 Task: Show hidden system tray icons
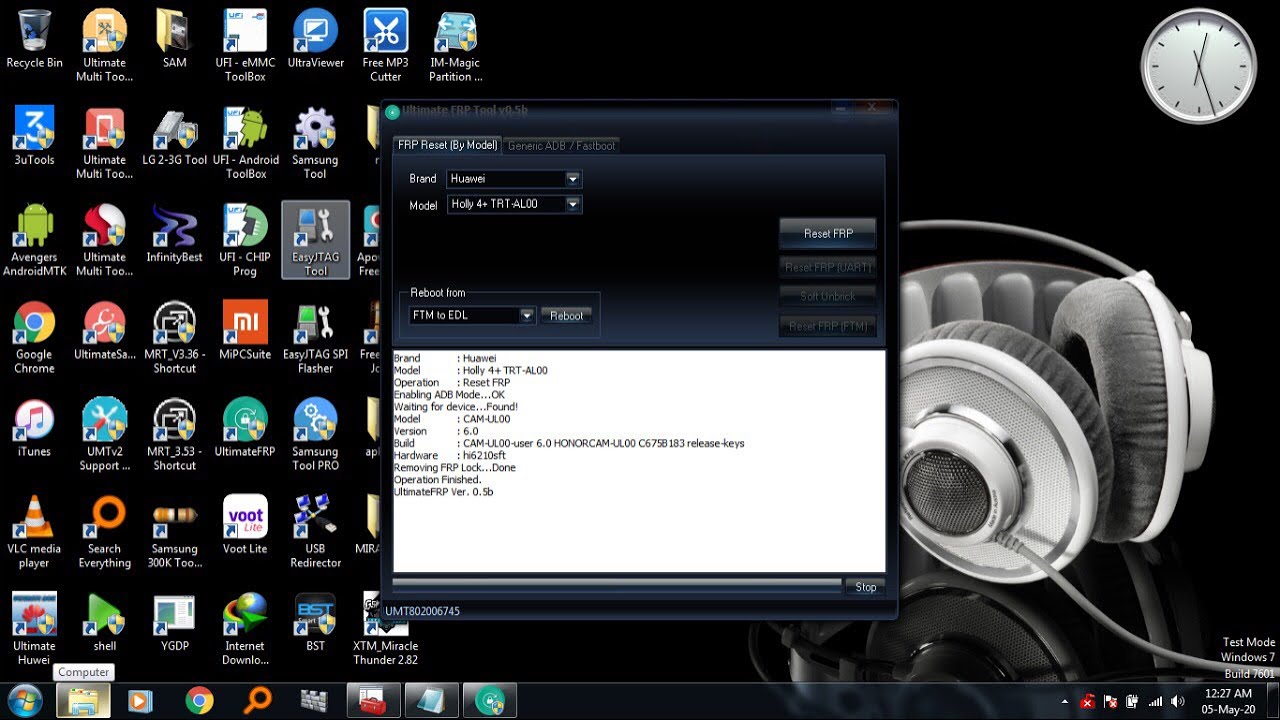tap(1066, 701)
